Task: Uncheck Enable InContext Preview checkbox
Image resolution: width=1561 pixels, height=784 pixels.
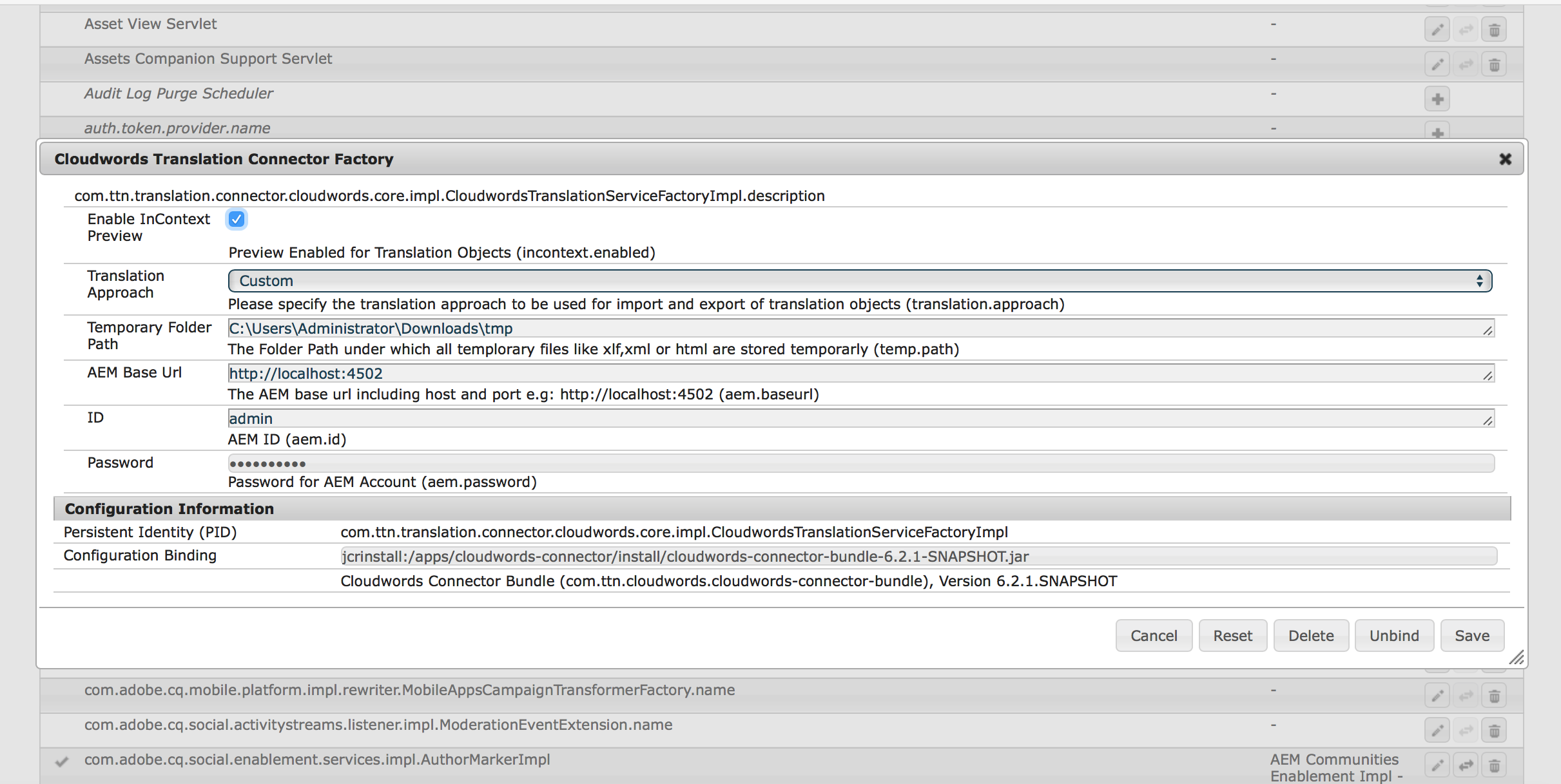Action: 237,219
